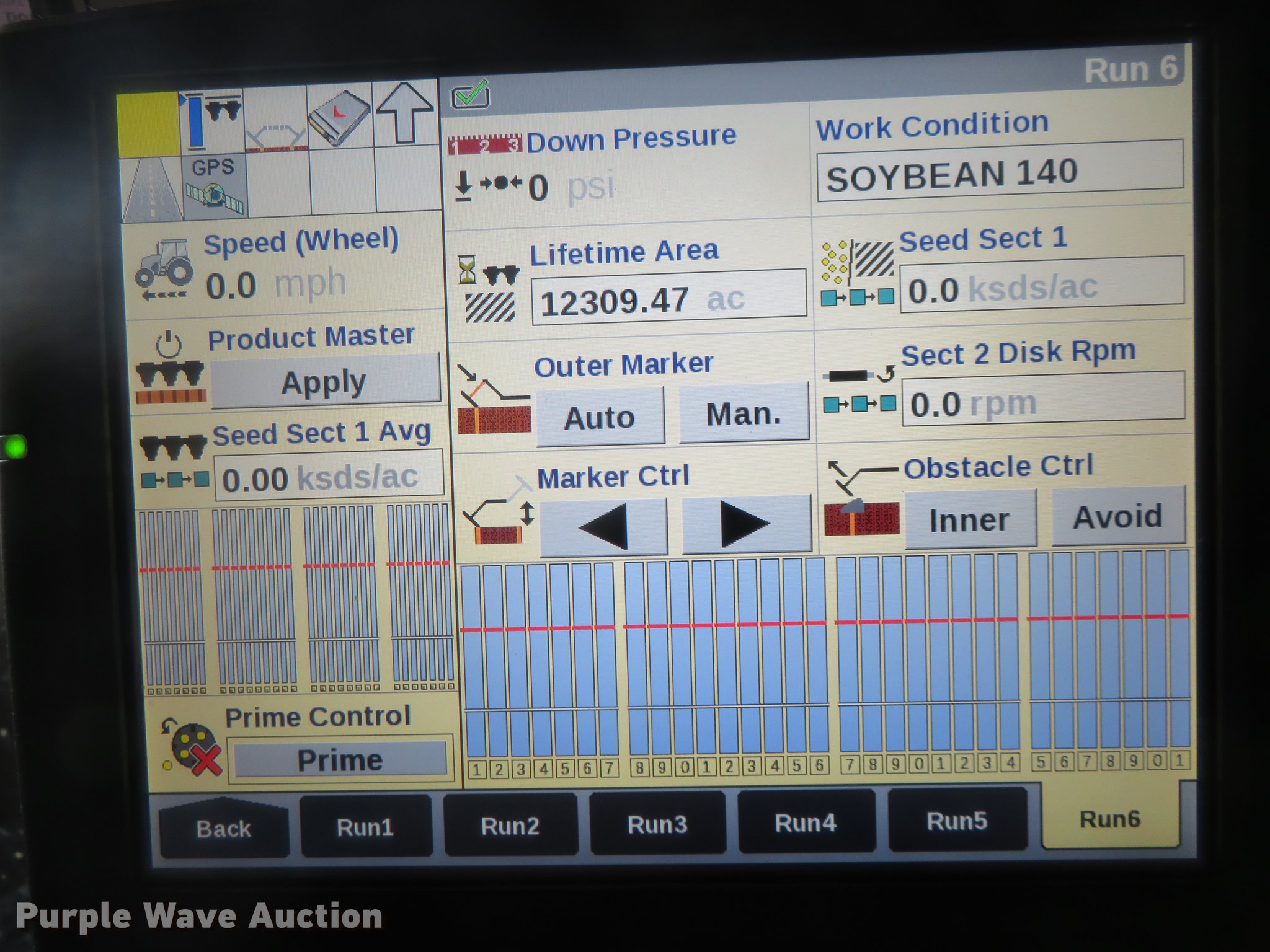The width and height of the screenshot is (1270, 952).
Task: Select Avoid under Obstacle Ctrl
Action: (1118, 516)
